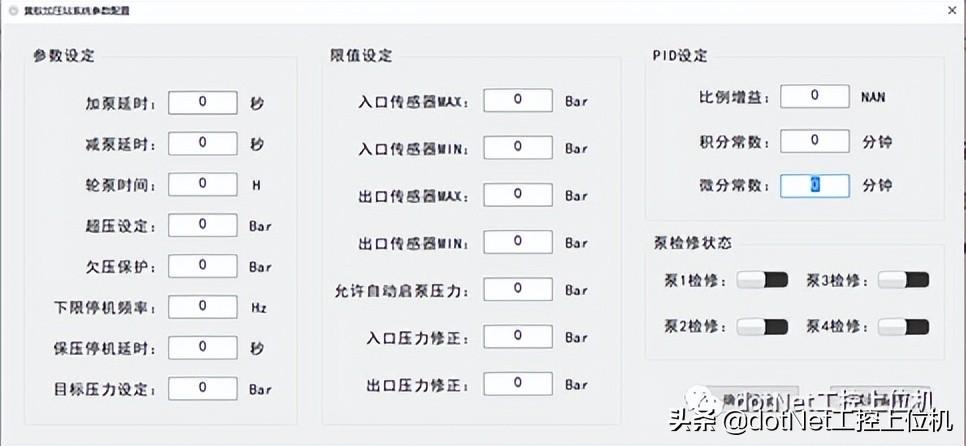This screenshot has width=966, height=446.
Task: Click the window icon in the title bar
Action: coord(14,9)
